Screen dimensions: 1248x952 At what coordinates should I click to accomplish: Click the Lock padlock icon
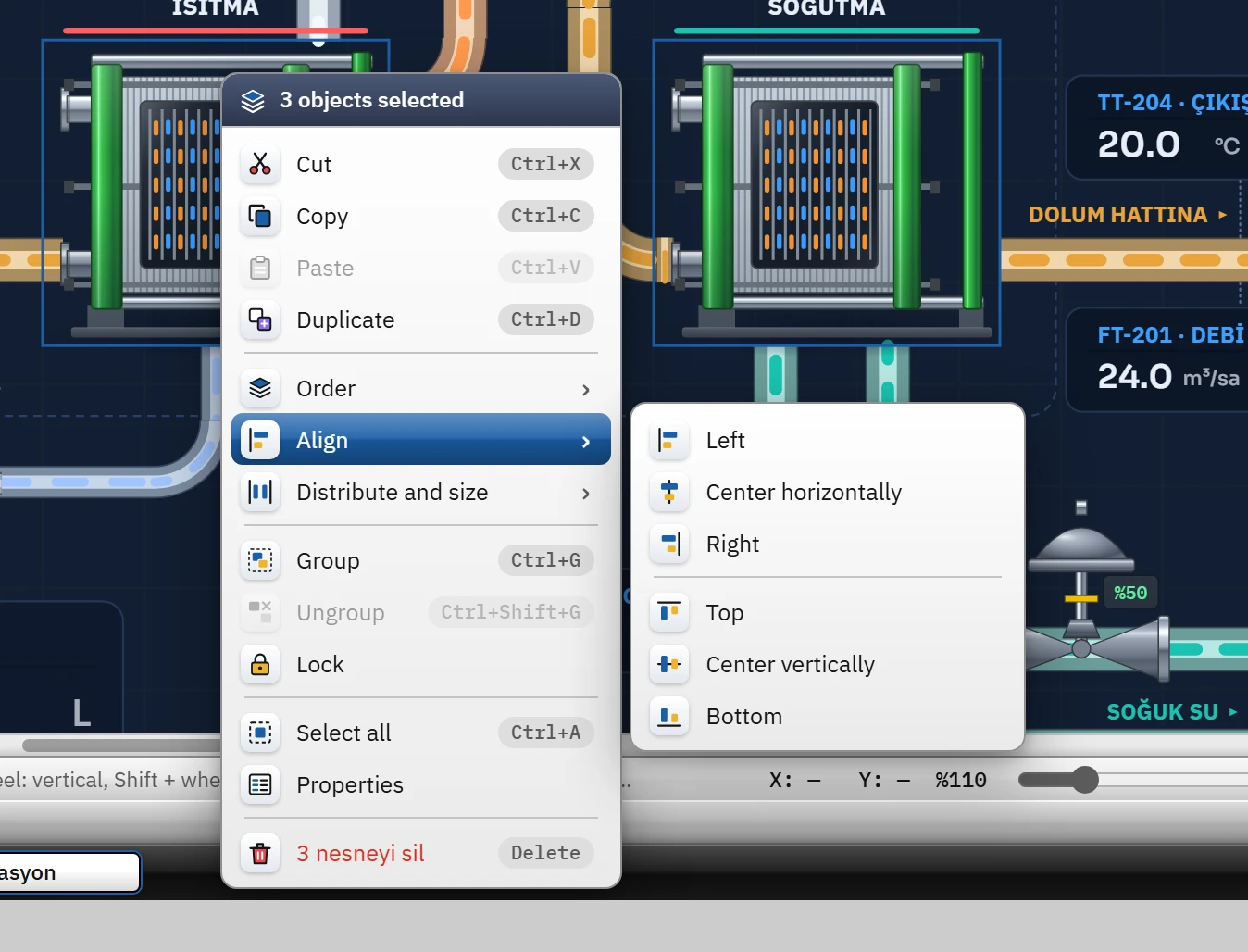click(x=260, y=664)
